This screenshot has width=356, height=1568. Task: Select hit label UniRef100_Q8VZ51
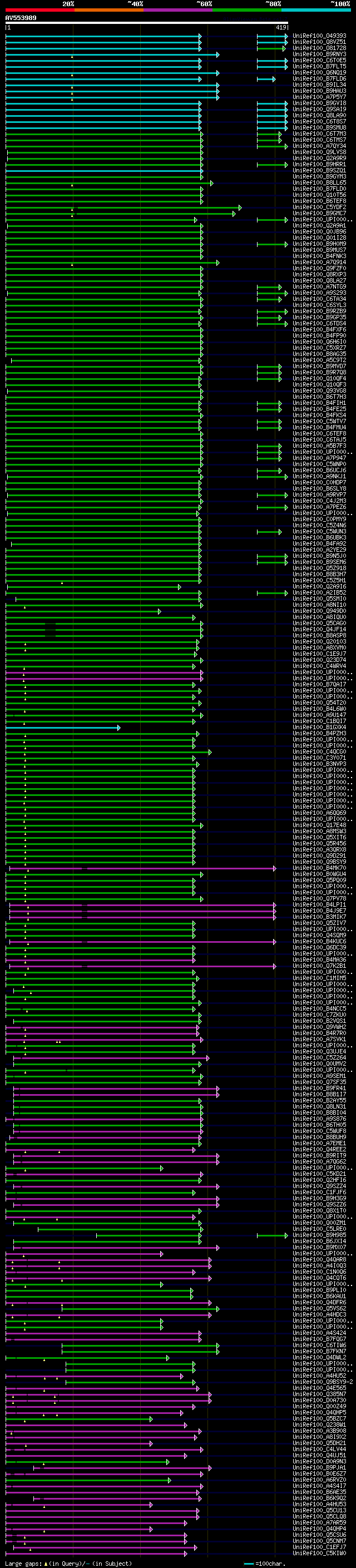(319, 42)
